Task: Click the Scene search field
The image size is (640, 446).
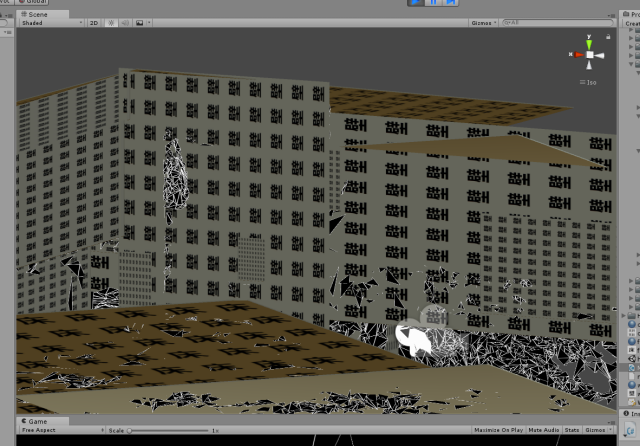Action: 558,23
